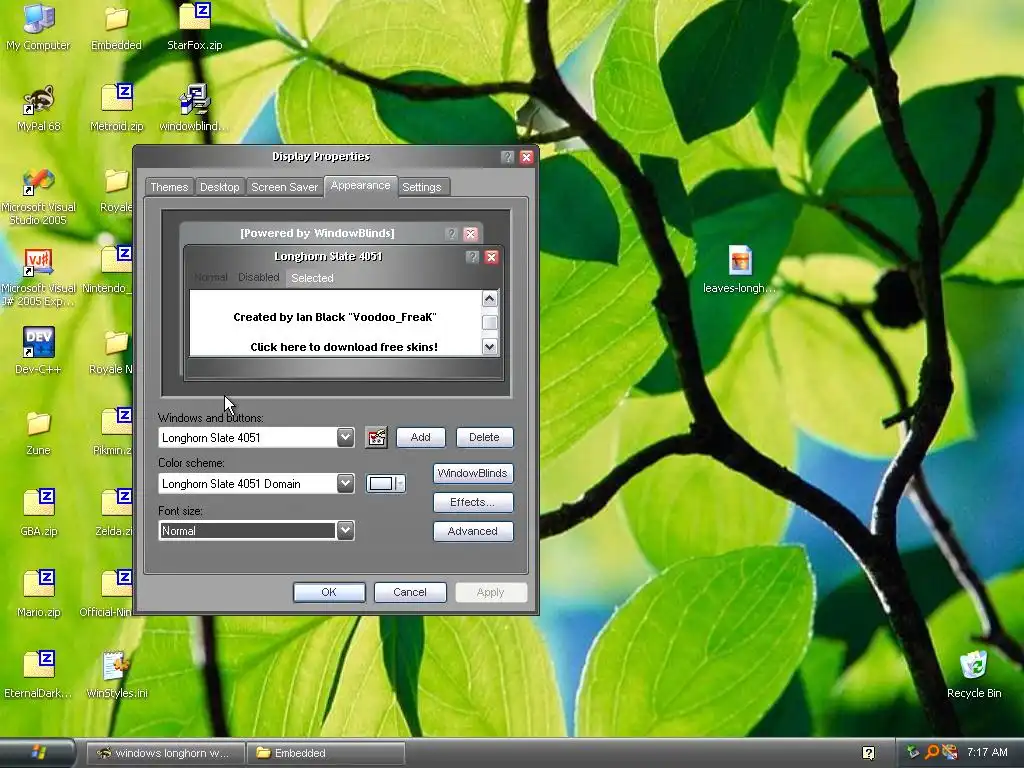Select the leaves-longhorn desktop file icon
1024x768 pixels.
point(740,269)
